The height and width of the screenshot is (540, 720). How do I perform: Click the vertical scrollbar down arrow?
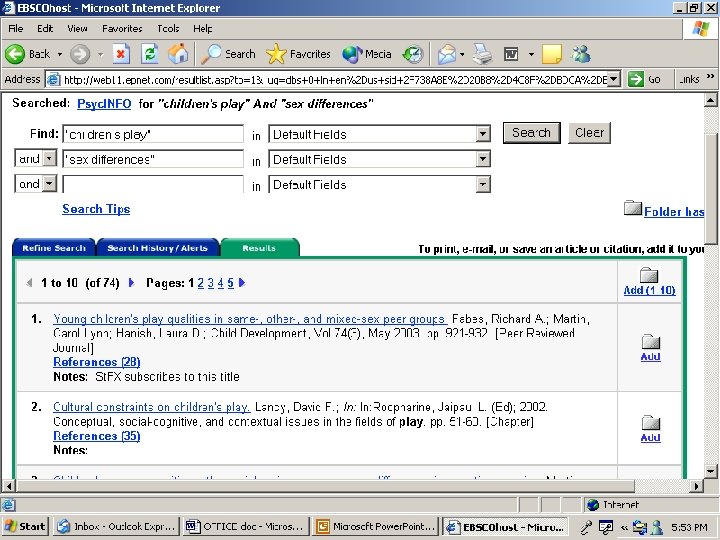point(710,471)
